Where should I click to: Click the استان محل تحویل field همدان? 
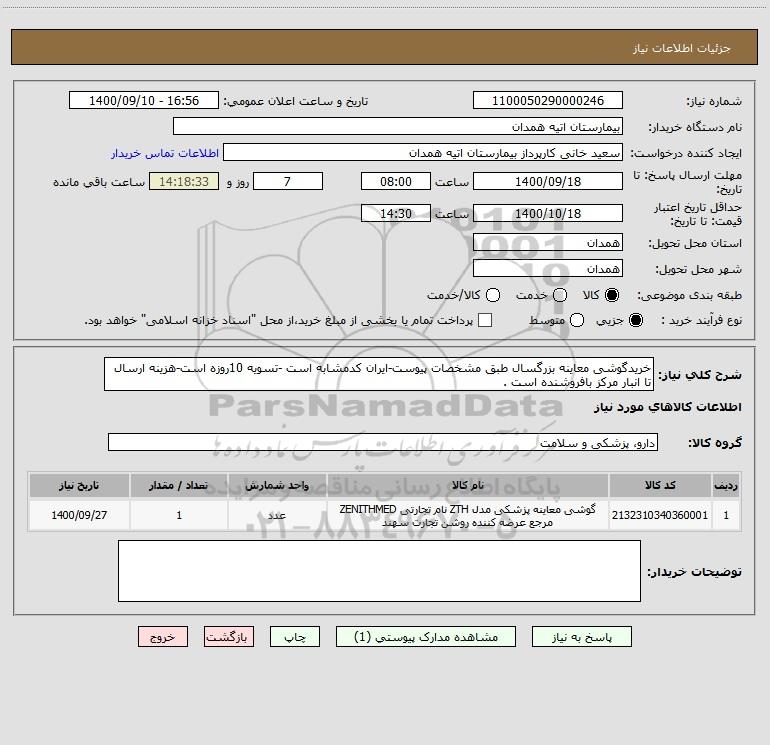pyautogui.click(x=548, y=242)
